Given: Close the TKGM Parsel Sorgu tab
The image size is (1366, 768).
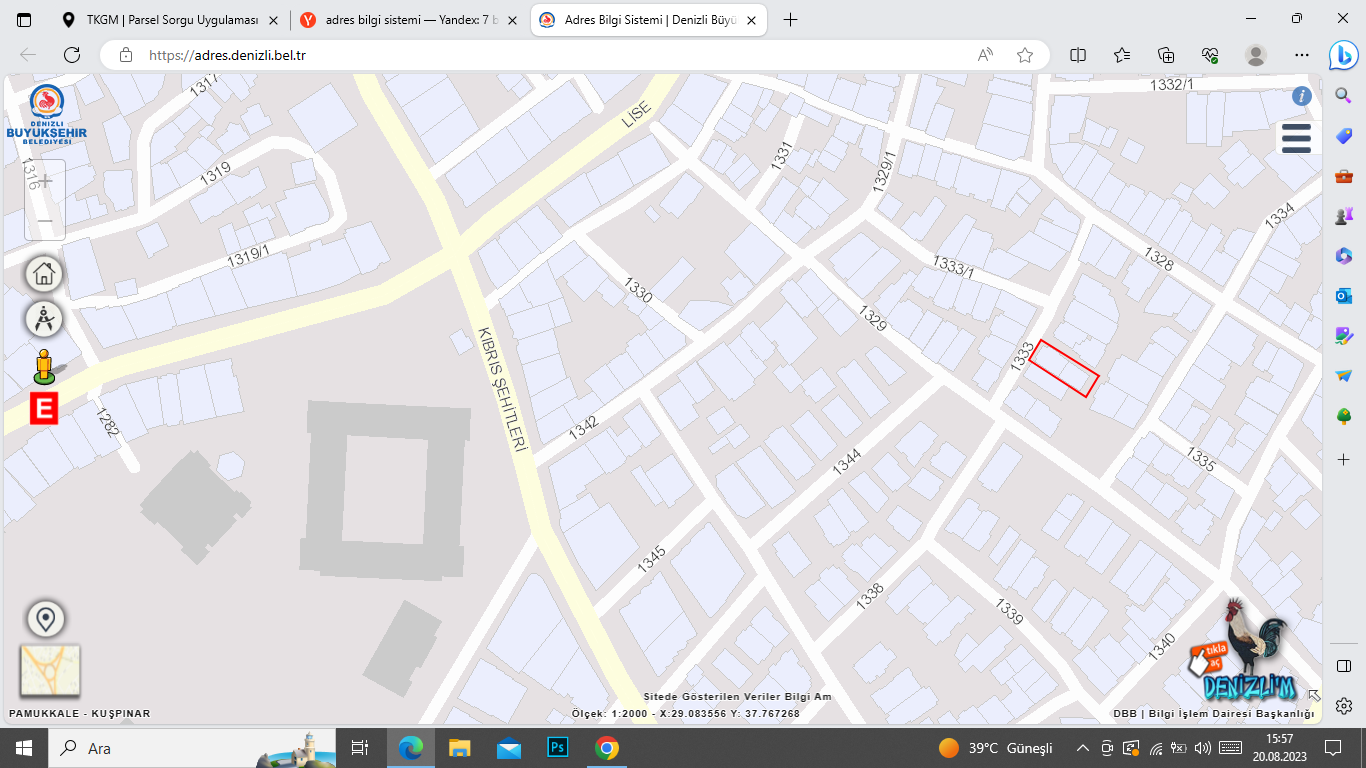Looking at the screenshot, I should 273,20.
